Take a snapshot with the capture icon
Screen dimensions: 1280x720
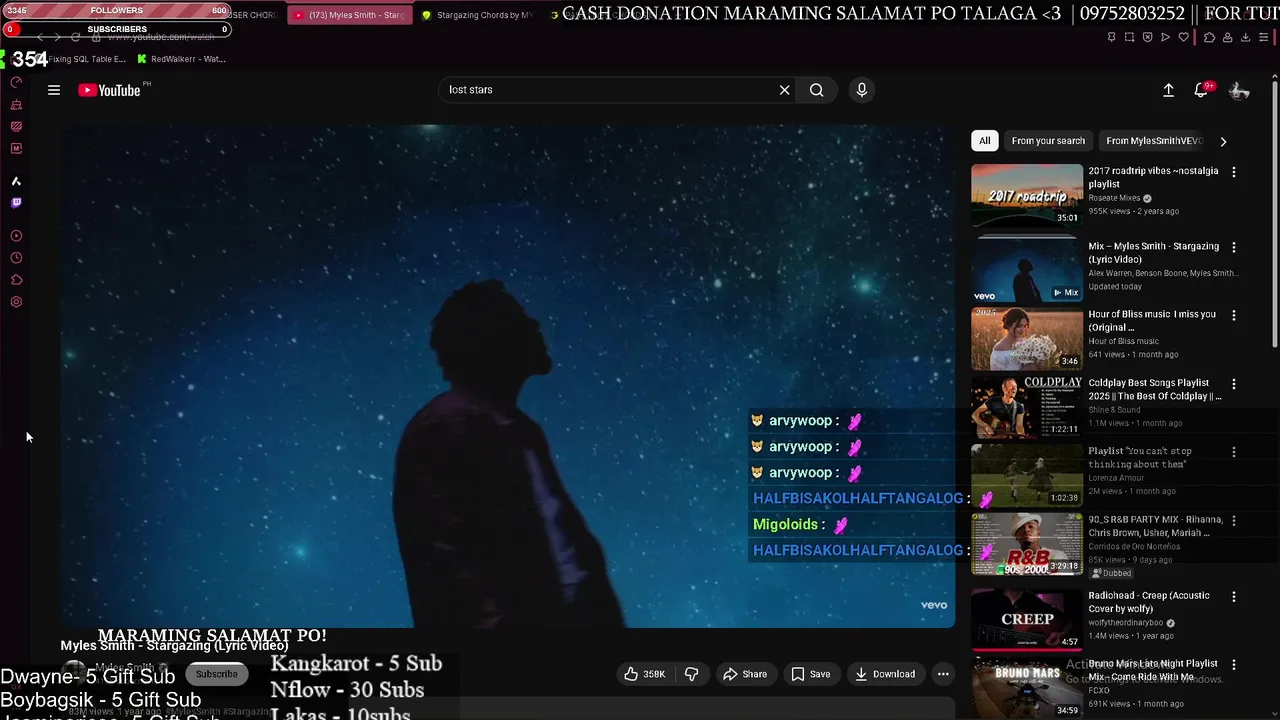click(x=1129, y=37)
